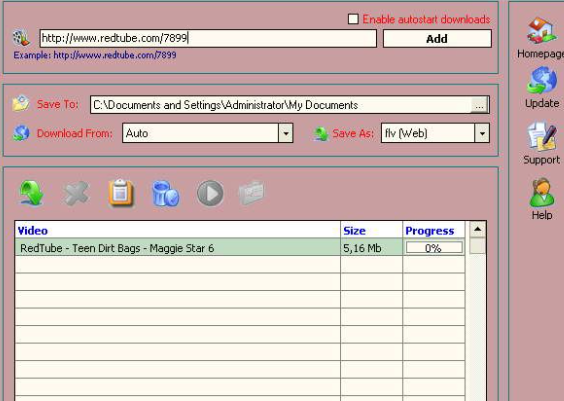Click the Download From label
Viewport: 564px width, 401px height.
point(74,133)
